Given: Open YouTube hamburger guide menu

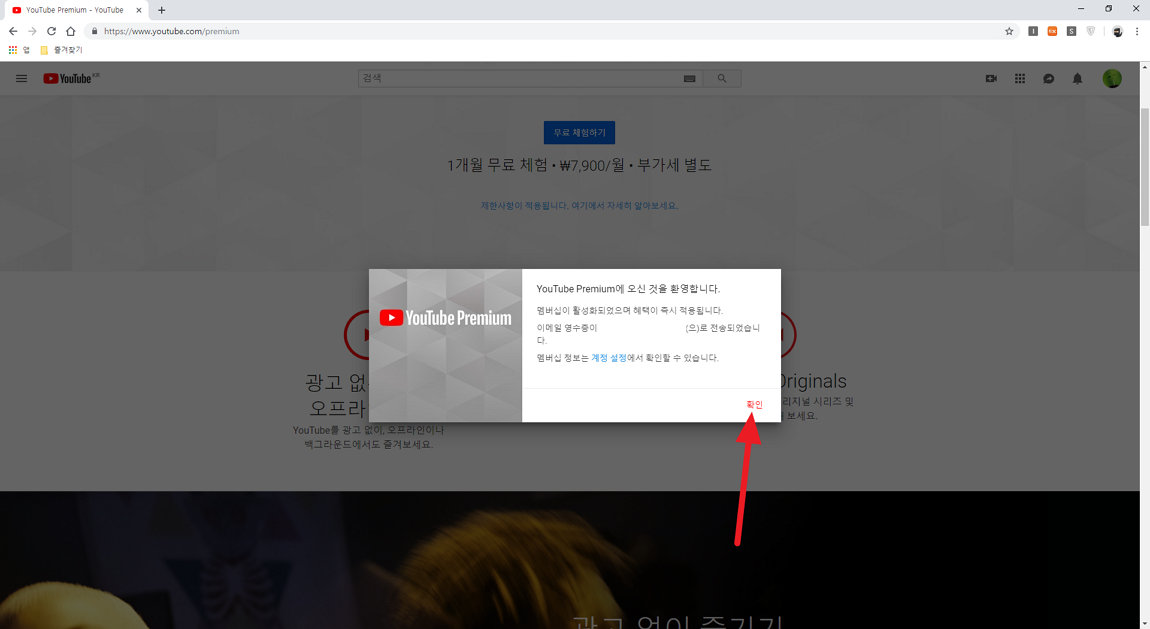Looking at the screenshot, I should click(x=21, y=78).
